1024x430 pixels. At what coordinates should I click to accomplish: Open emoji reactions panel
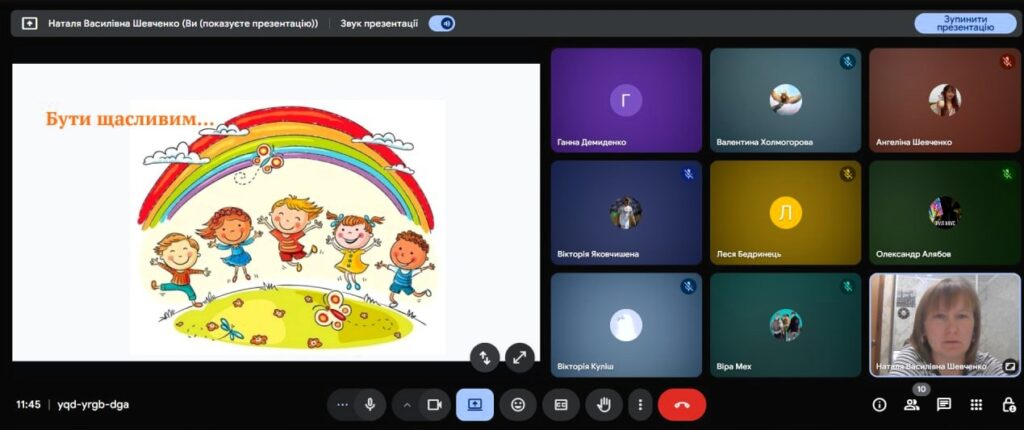(x=518, y=404)
